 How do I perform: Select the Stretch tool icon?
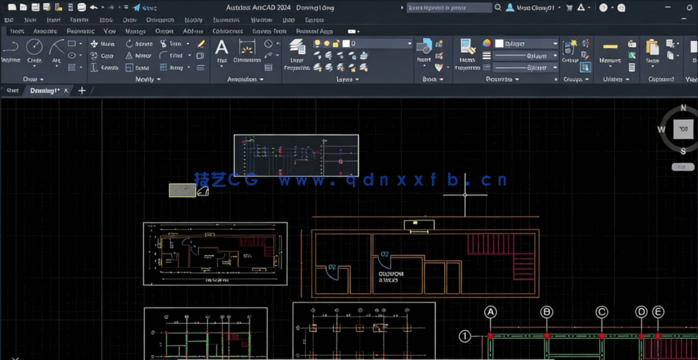coord(94,68)
